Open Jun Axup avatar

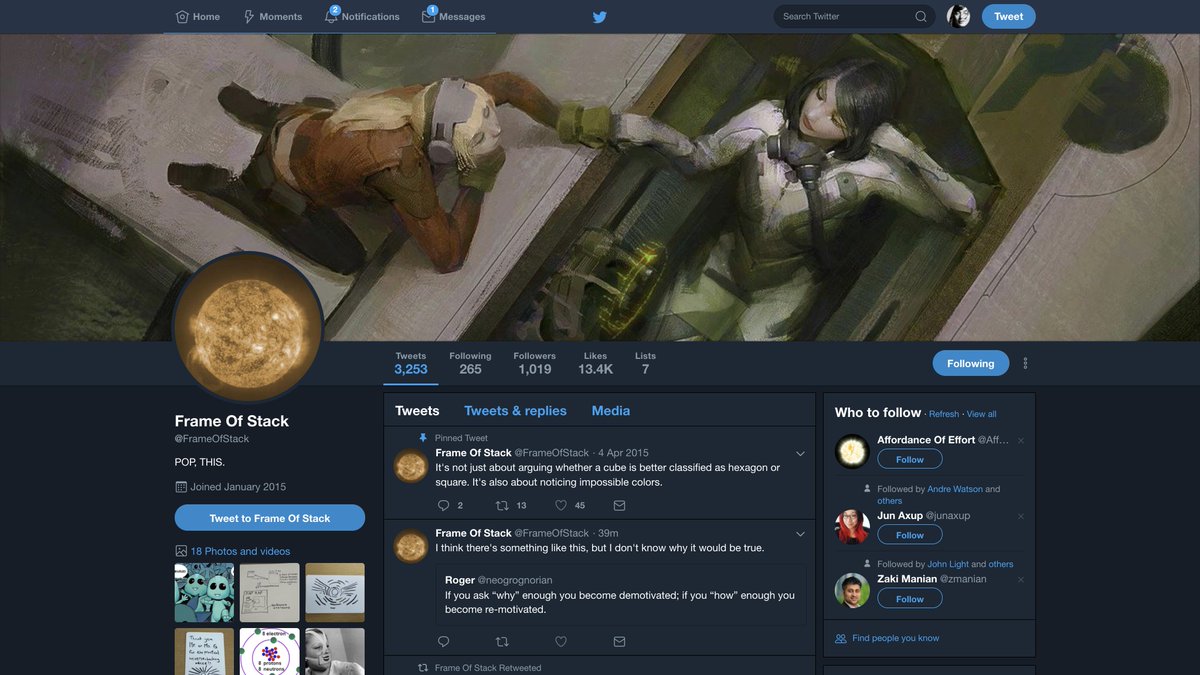tap(852, 527)
